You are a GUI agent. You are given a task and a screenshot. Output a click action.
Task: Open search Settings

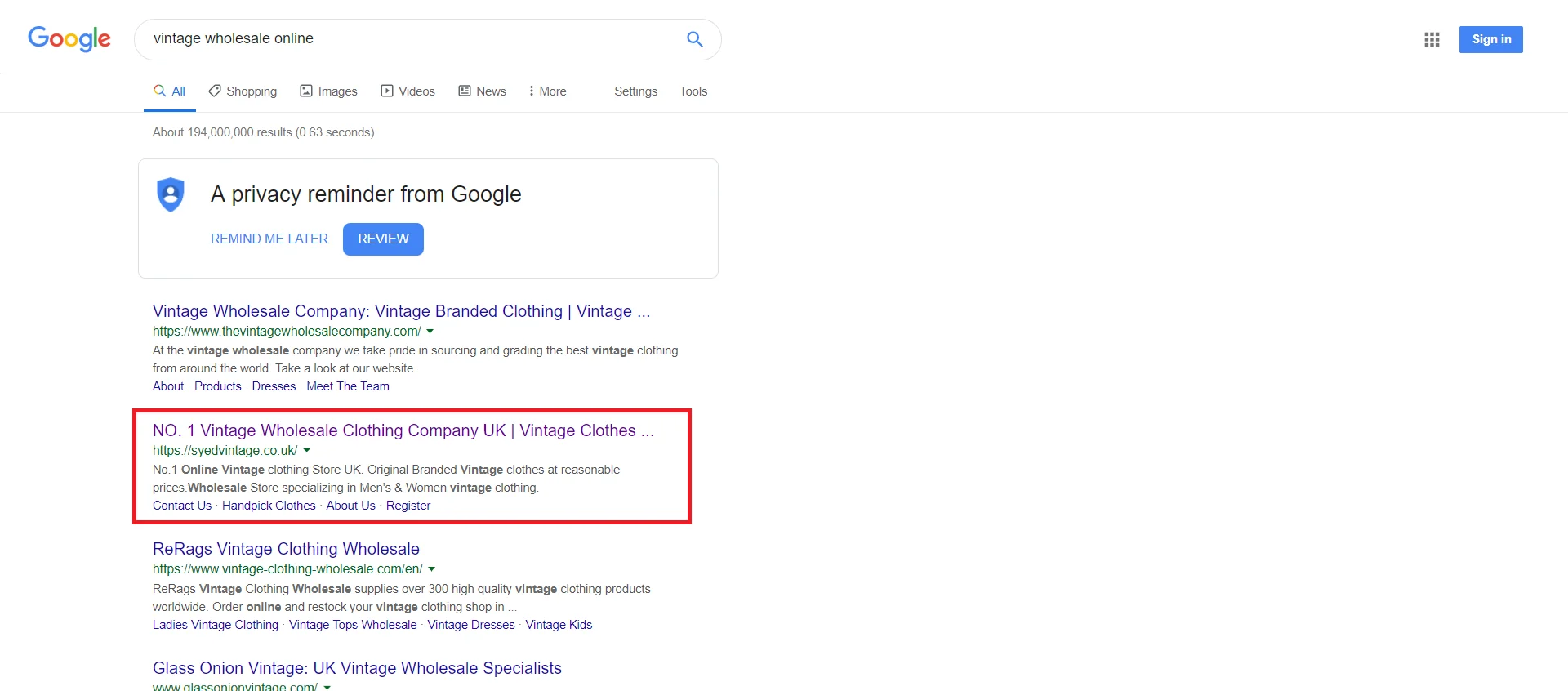(635, 91)
